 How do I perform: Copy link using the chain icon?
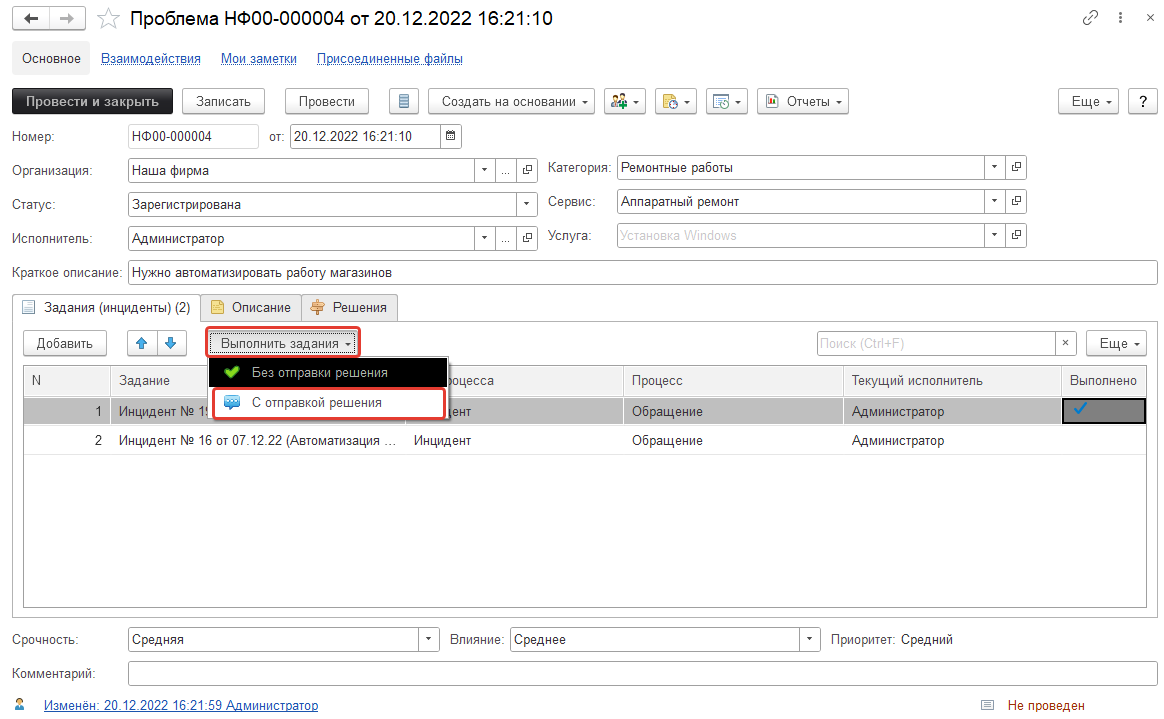coord(1090,19)
